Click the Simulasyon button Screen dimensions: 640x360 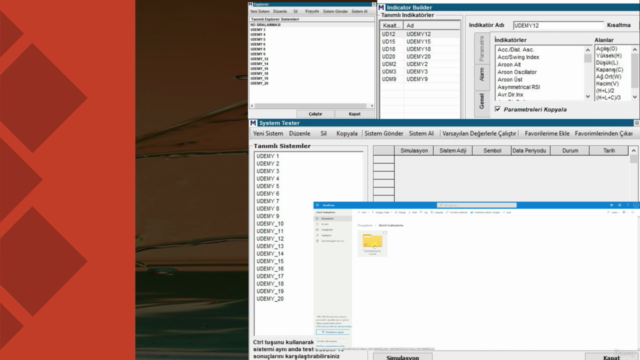402,357
